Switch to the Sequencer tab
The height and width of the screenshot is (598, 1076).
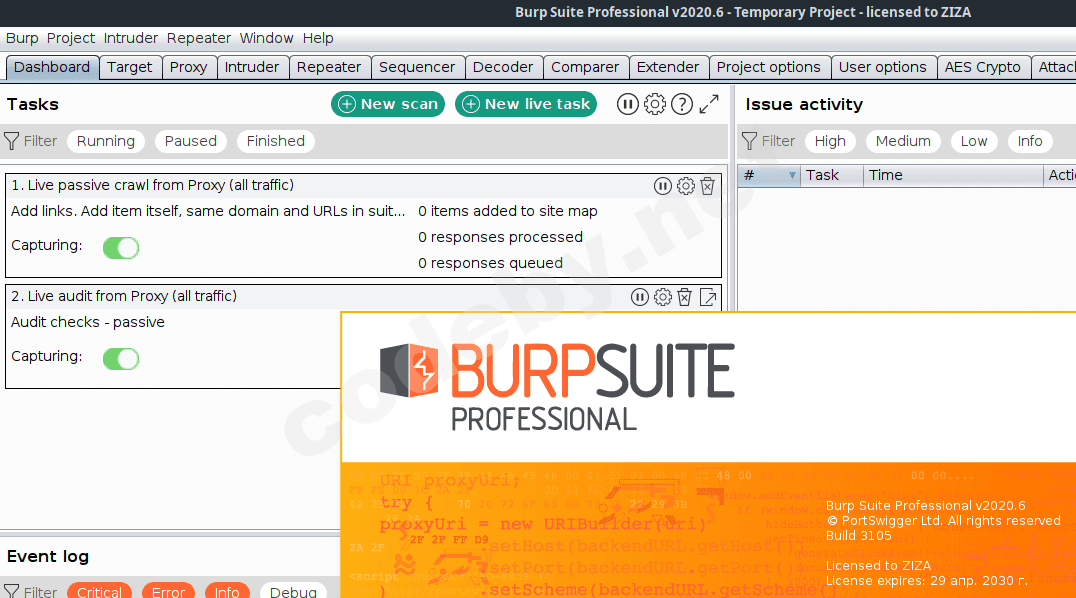click(x=417, y=67)
